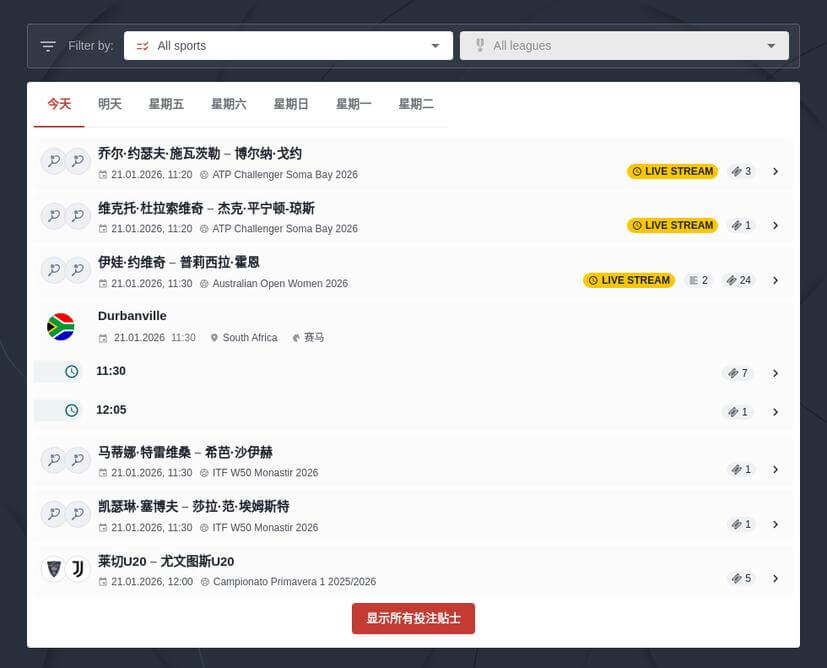The height and width of the screenshot is (668, 827).
Task: Click the filter icon beside 'Filter by:'
Action: 47,45
